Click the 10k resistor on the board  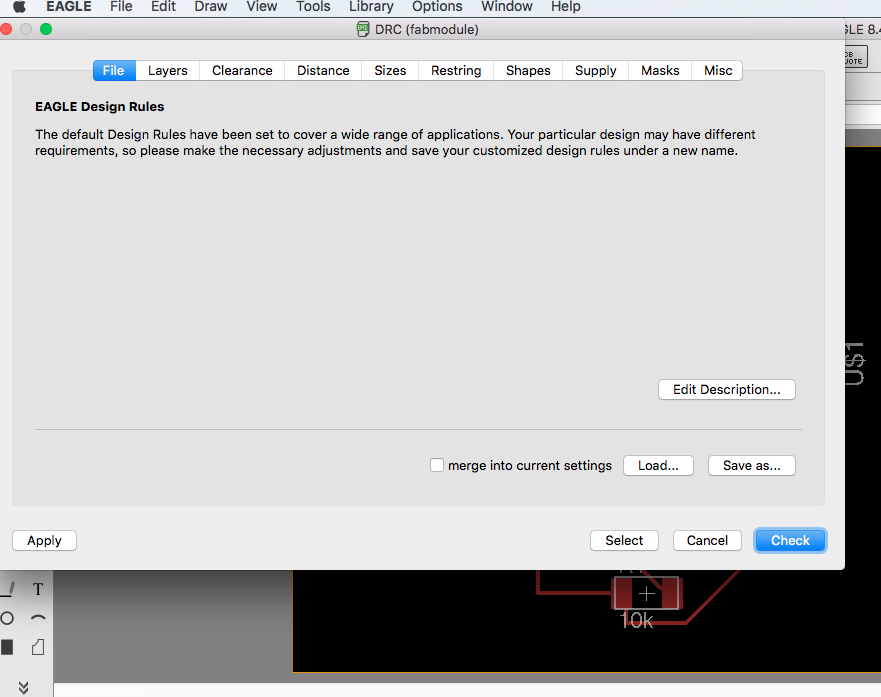(x=646, y=593)
